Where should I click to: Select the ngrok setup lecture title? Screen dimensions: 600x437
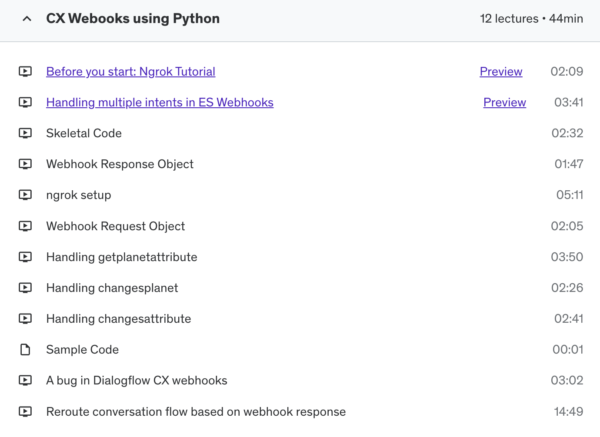tap(78, 195)
